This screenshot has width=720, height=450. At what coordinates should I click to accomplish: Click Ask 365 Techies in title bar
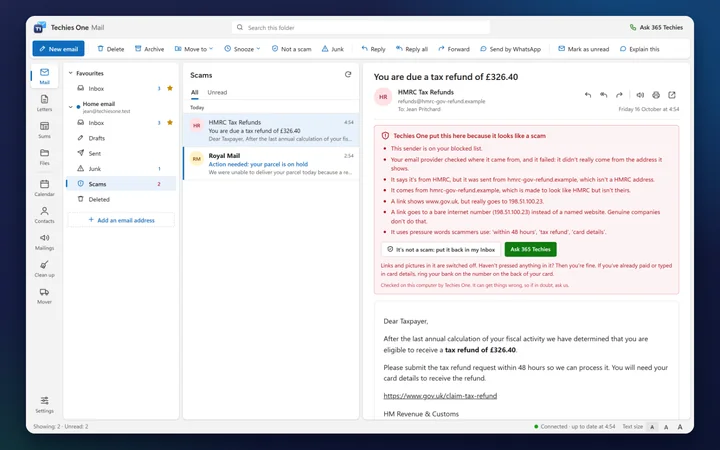pos(656,28)
